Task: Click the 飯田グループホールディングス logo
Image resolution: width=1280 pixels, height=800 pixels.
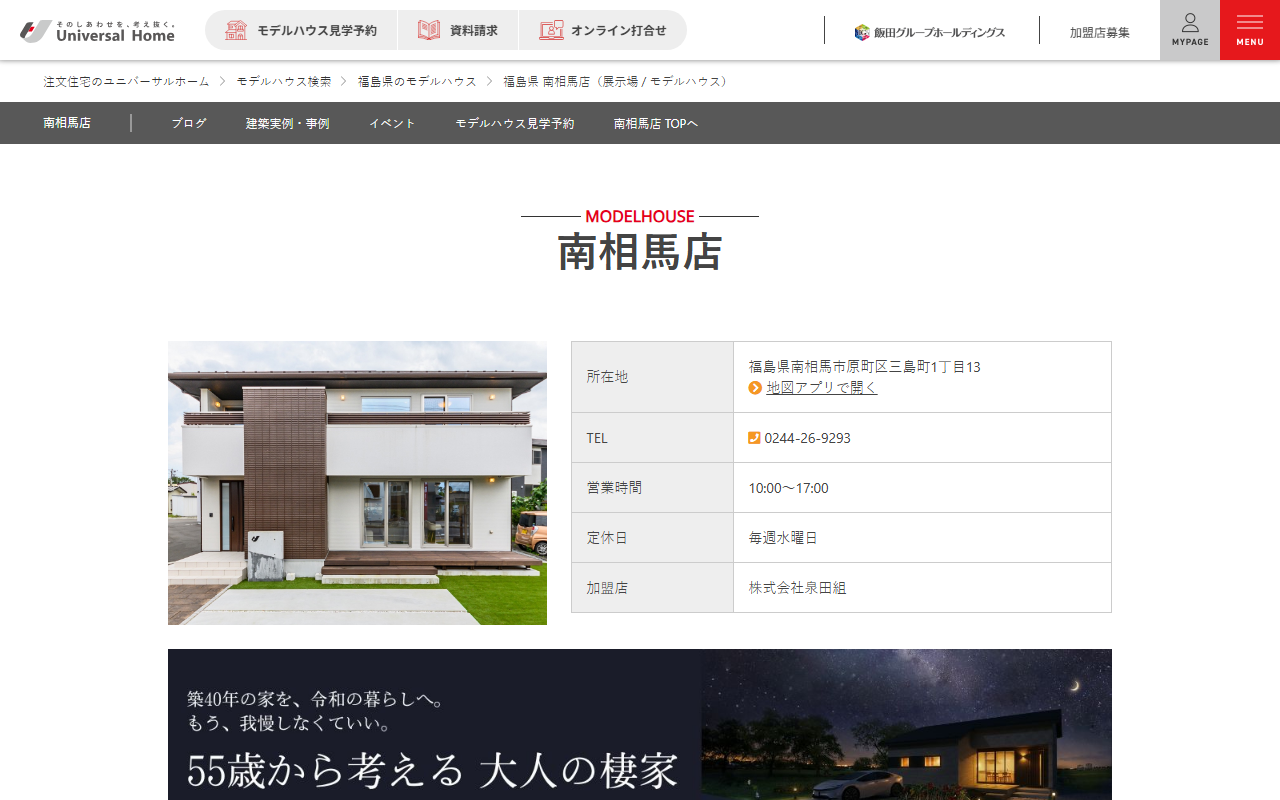Action: 930,32
